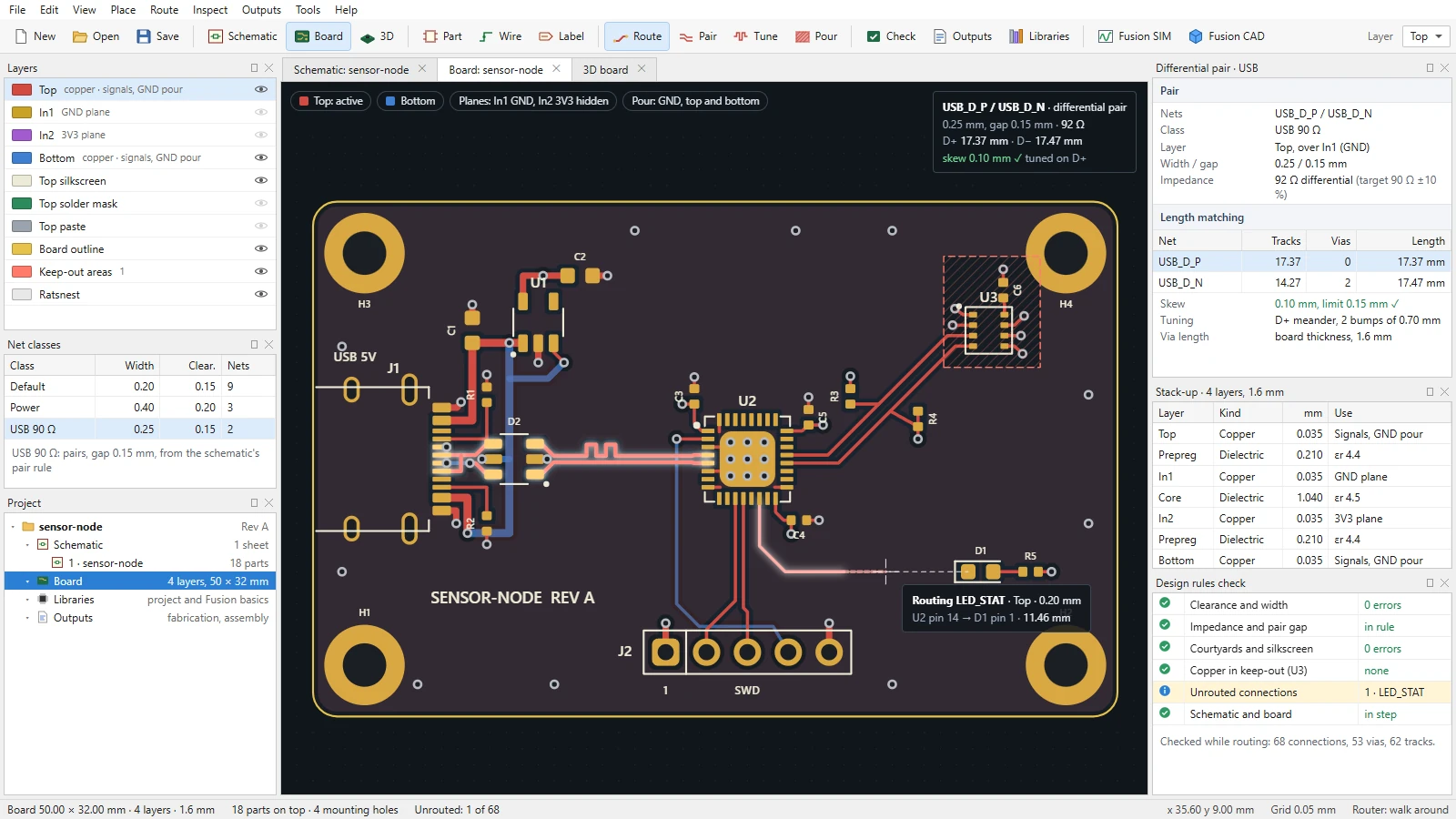
Task: Click the Open folder toolbar icon
Action: coord(80,36)
